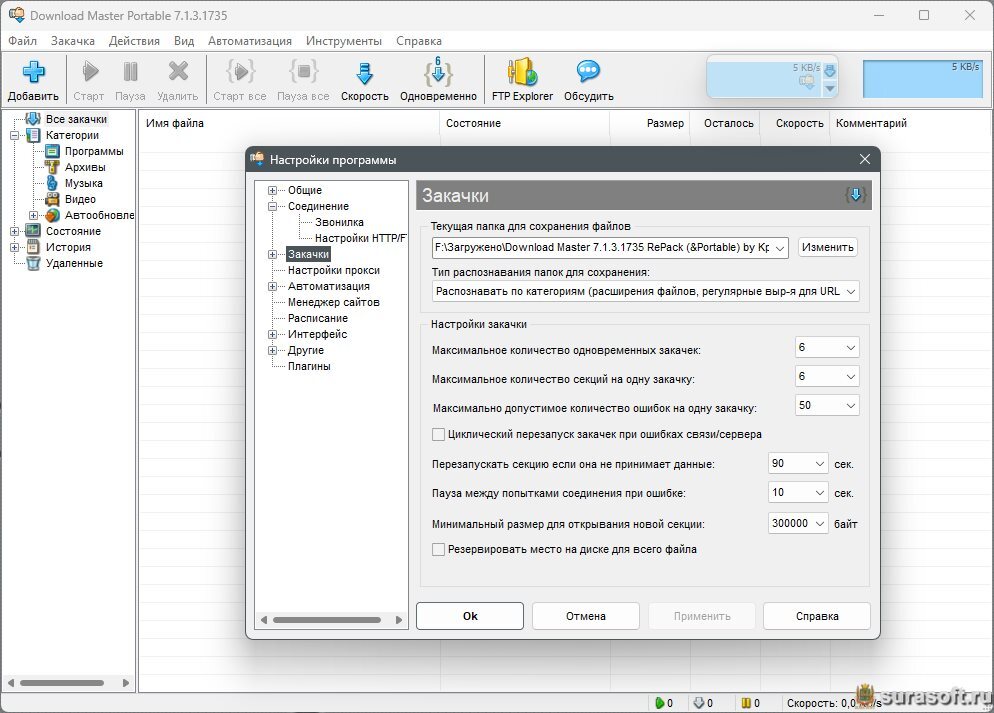Viewport: 994px width, 713px height.
Task: Open the Скорость speed toolbar icon
Action: click(364, 73)
